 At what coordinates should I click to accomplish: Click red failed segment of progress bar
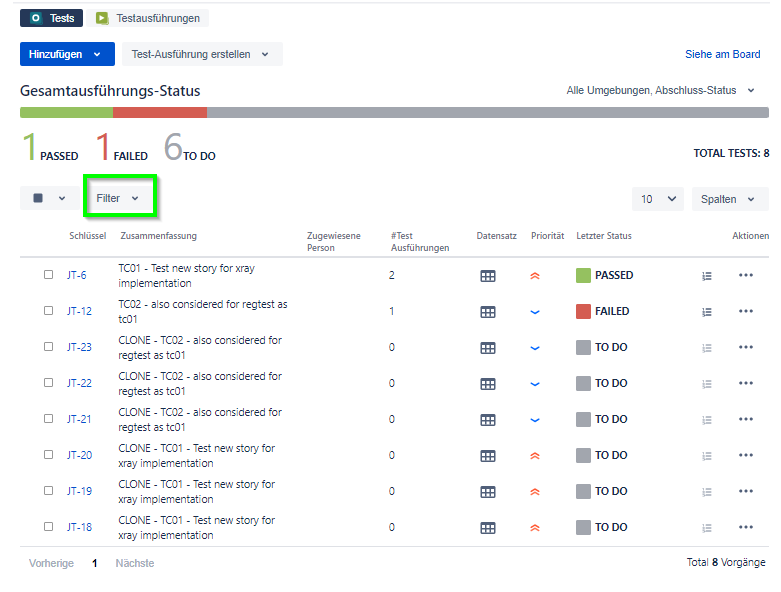160,113
